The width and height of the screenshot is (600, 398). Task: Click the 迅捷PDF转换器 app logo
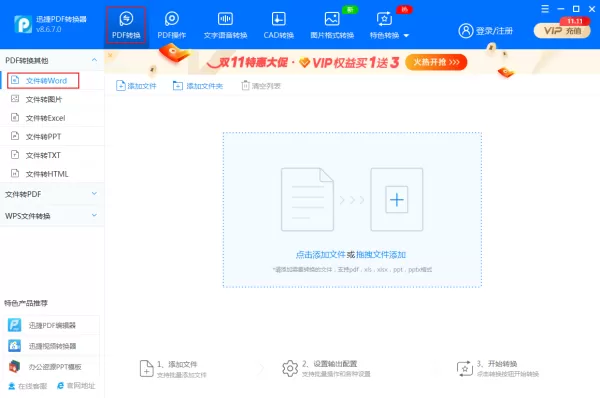[23, 24]
